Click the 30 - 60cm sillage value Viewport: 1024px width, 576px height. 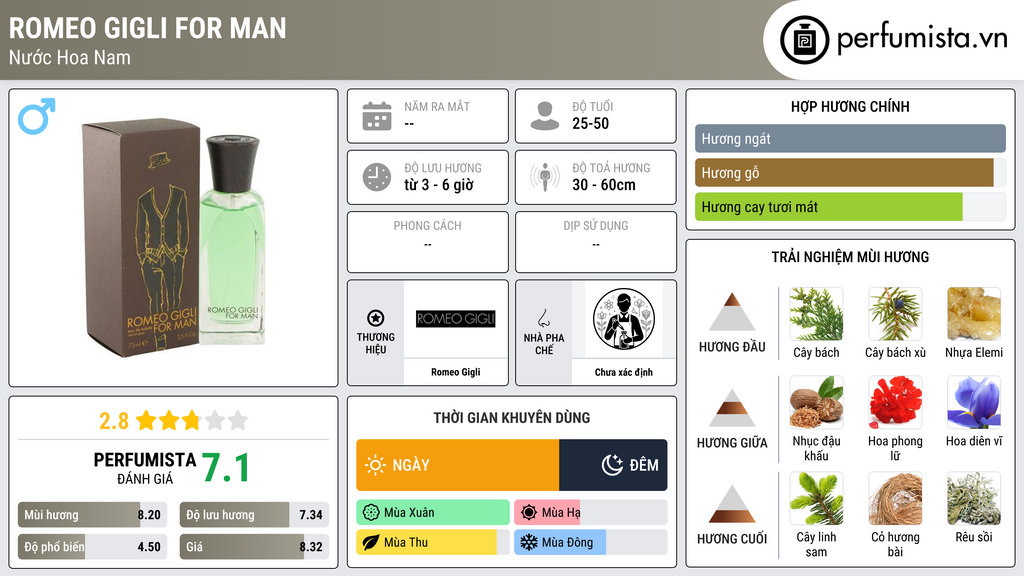point(603,185)
